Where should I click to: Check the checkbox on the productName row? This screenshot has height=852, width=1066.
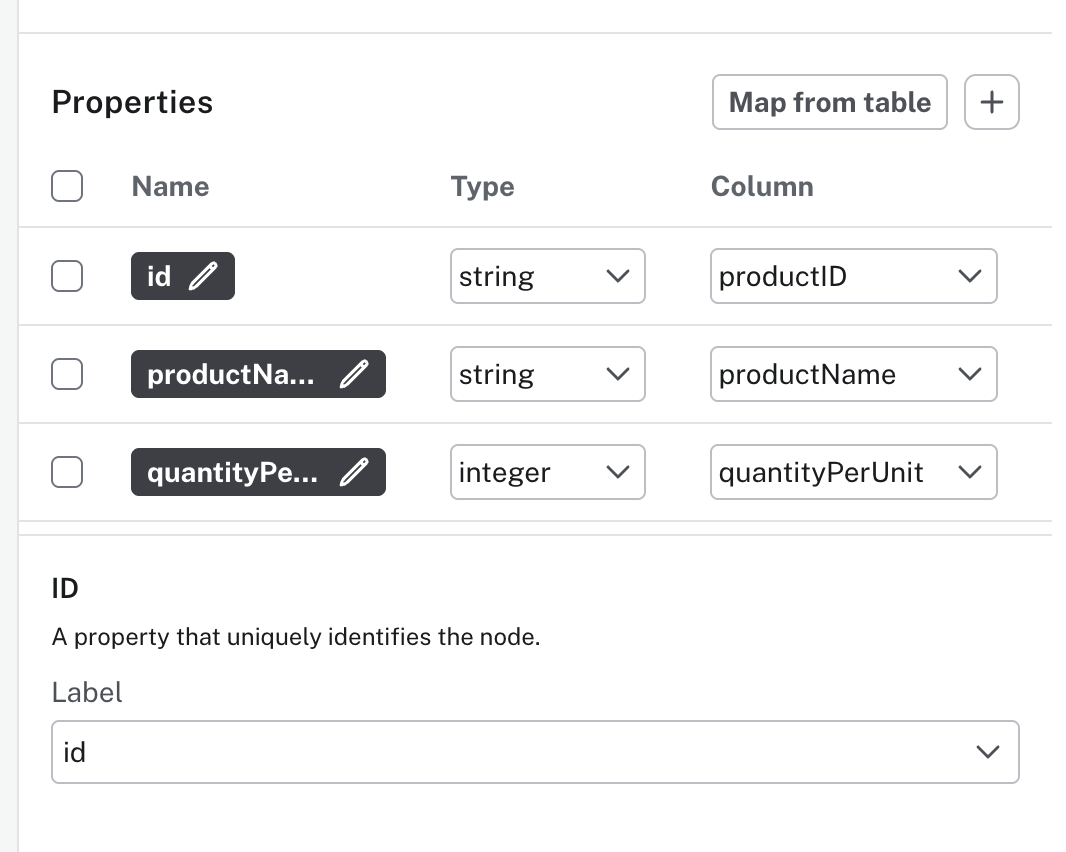coord(67,374)
